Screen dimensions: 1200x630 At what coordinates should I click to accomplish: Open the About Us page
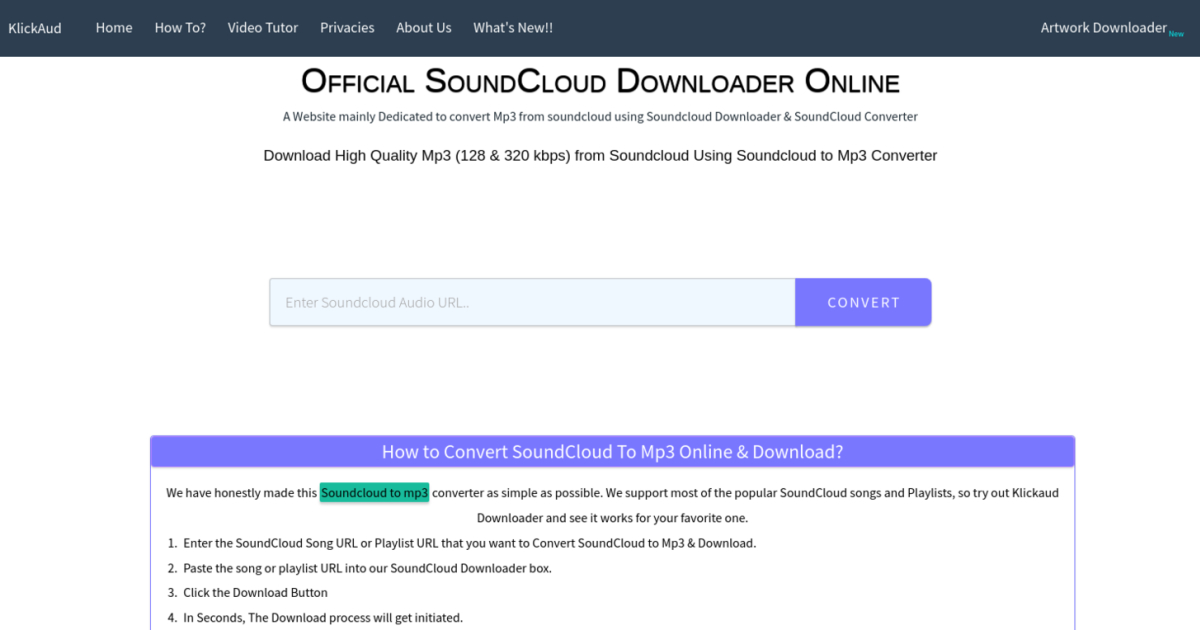pyautogui.click(x=424, y=28)
